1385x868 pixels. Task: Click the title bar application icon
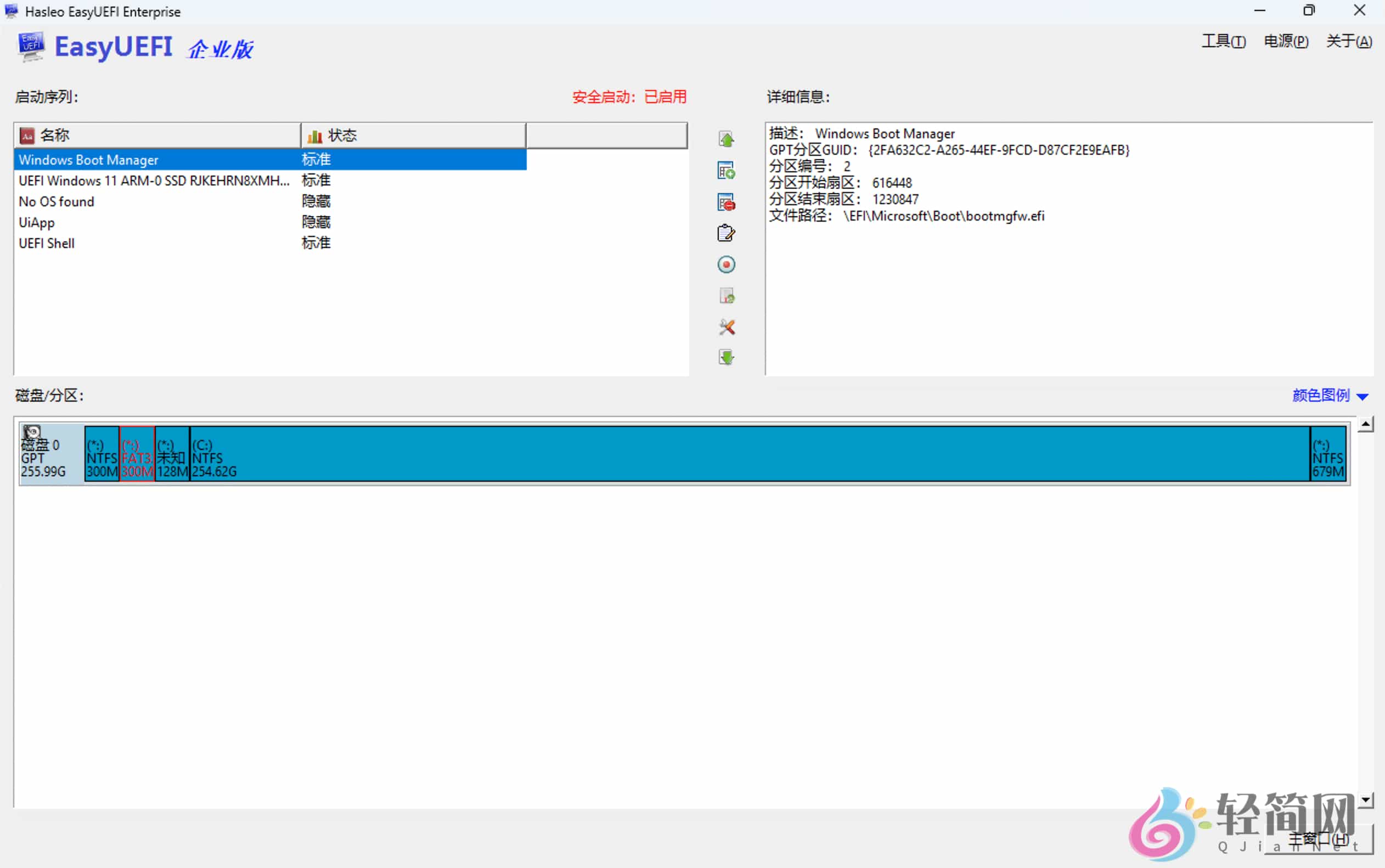coord(11,11)
